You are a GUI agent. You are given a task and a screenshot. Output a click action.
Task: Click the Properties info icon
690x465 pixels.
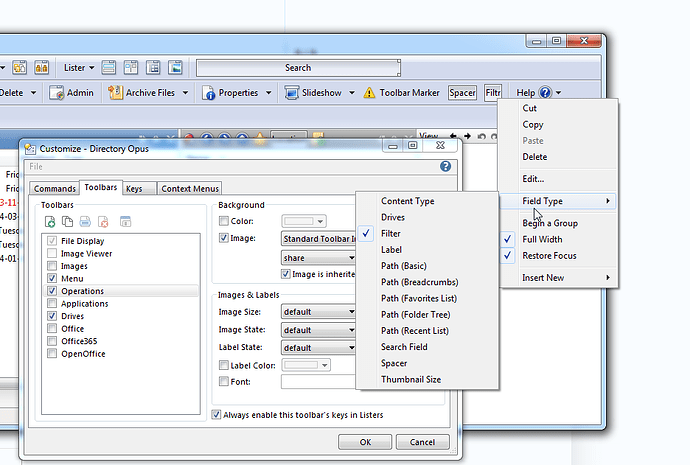pos(209,93)
